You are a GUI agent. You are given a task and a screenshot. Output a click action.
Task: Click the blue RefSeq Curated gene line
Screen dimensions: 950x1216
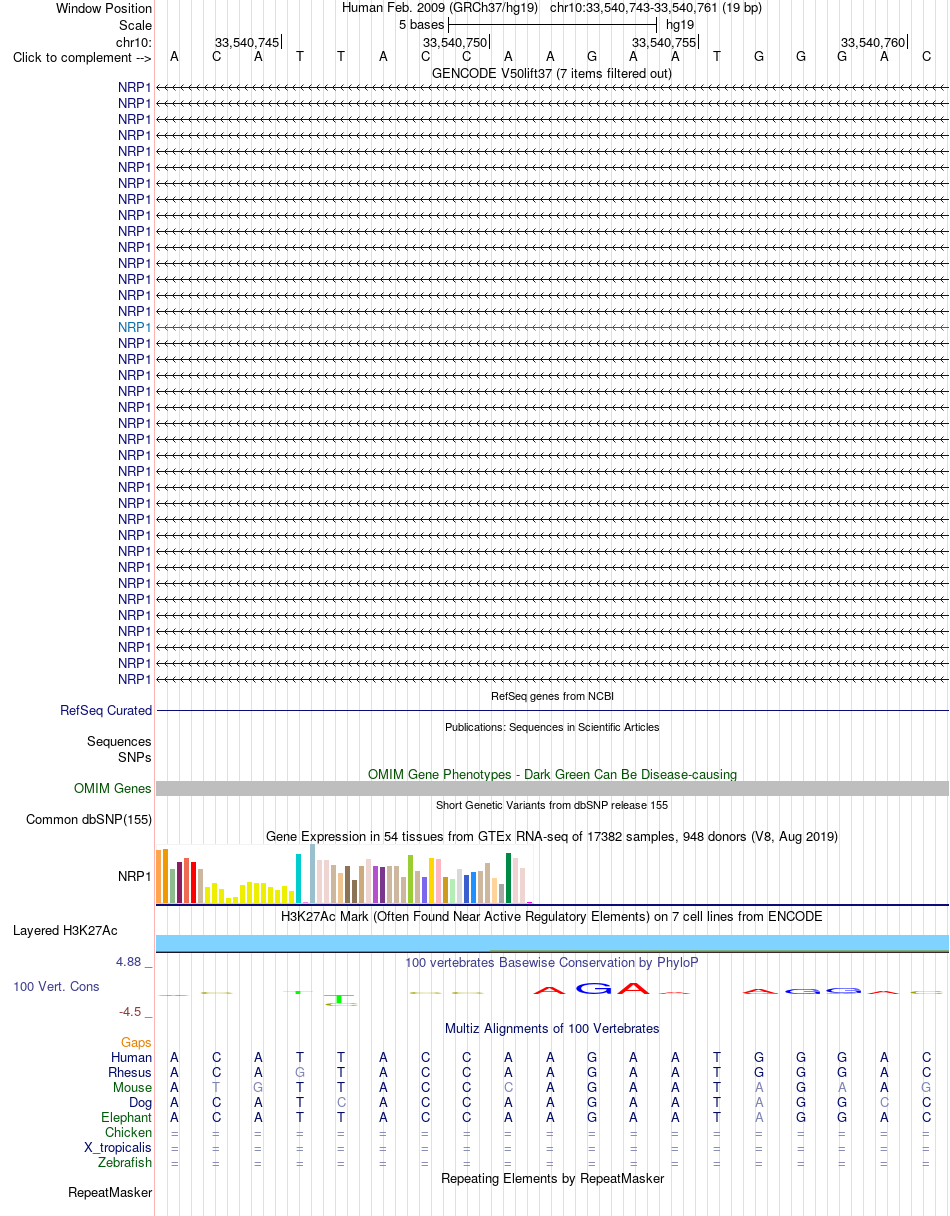[x=552, y=710]
